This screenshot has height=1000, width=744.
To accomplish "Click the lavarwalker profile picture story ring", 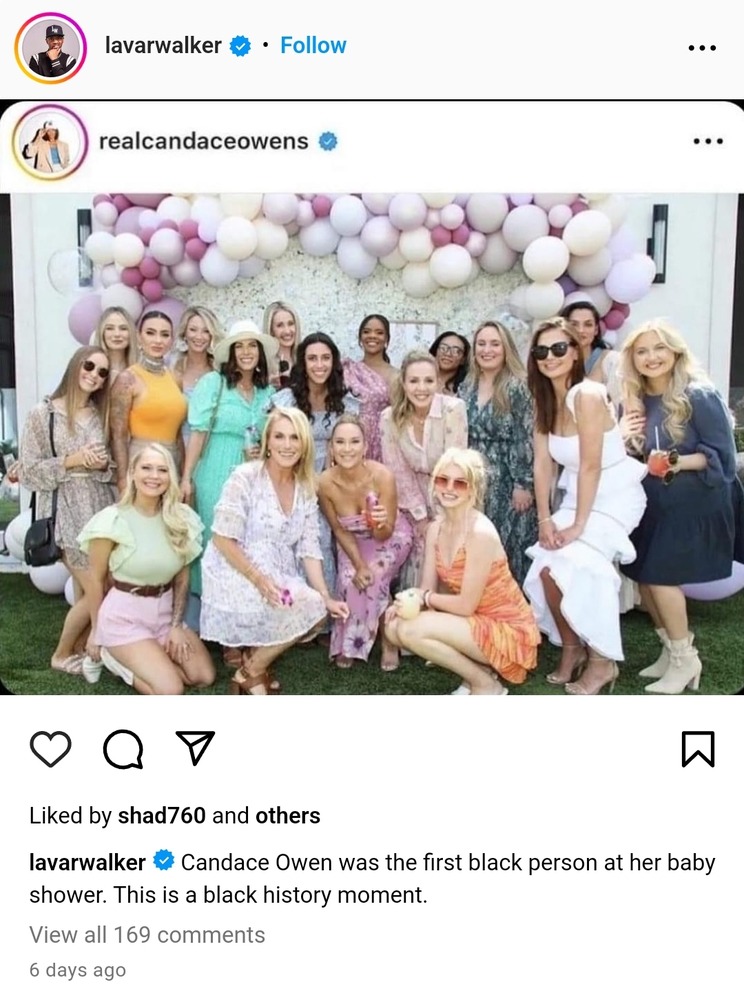I will [50, 48].
